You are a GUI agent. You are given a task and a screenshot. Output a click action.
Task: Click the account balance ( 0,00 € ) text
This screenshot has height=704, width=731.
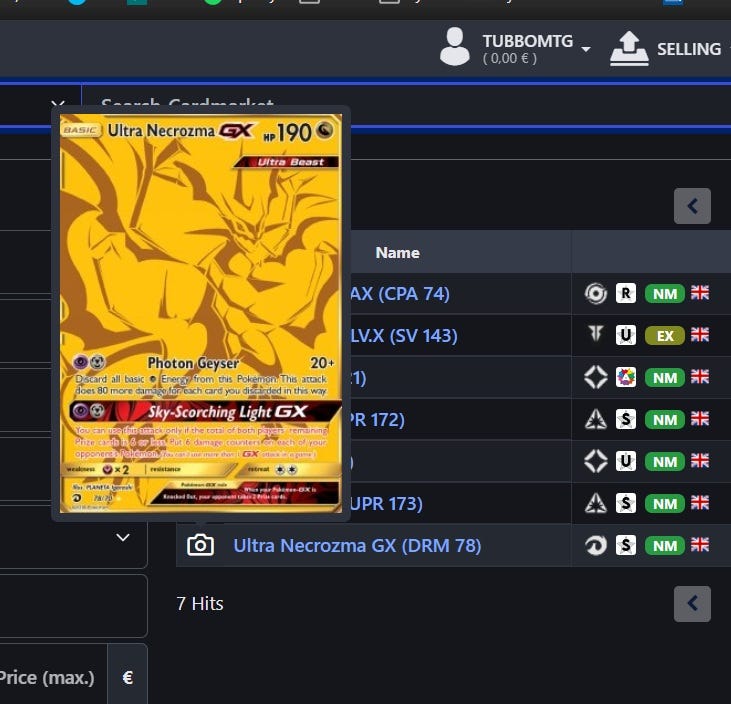click(x=510, y=59)
